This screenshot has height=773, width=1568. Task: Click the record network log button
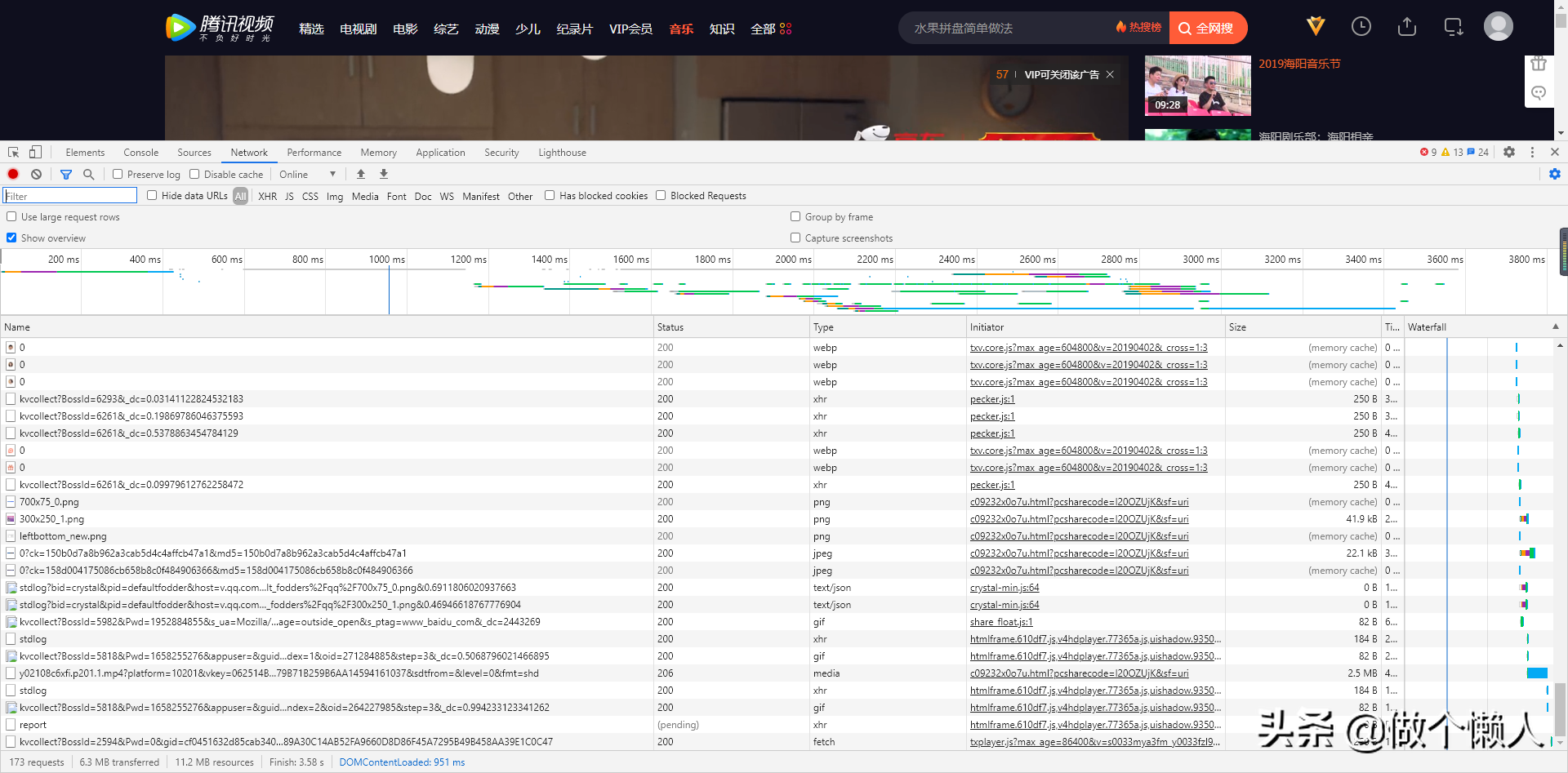tap(13, 174)
